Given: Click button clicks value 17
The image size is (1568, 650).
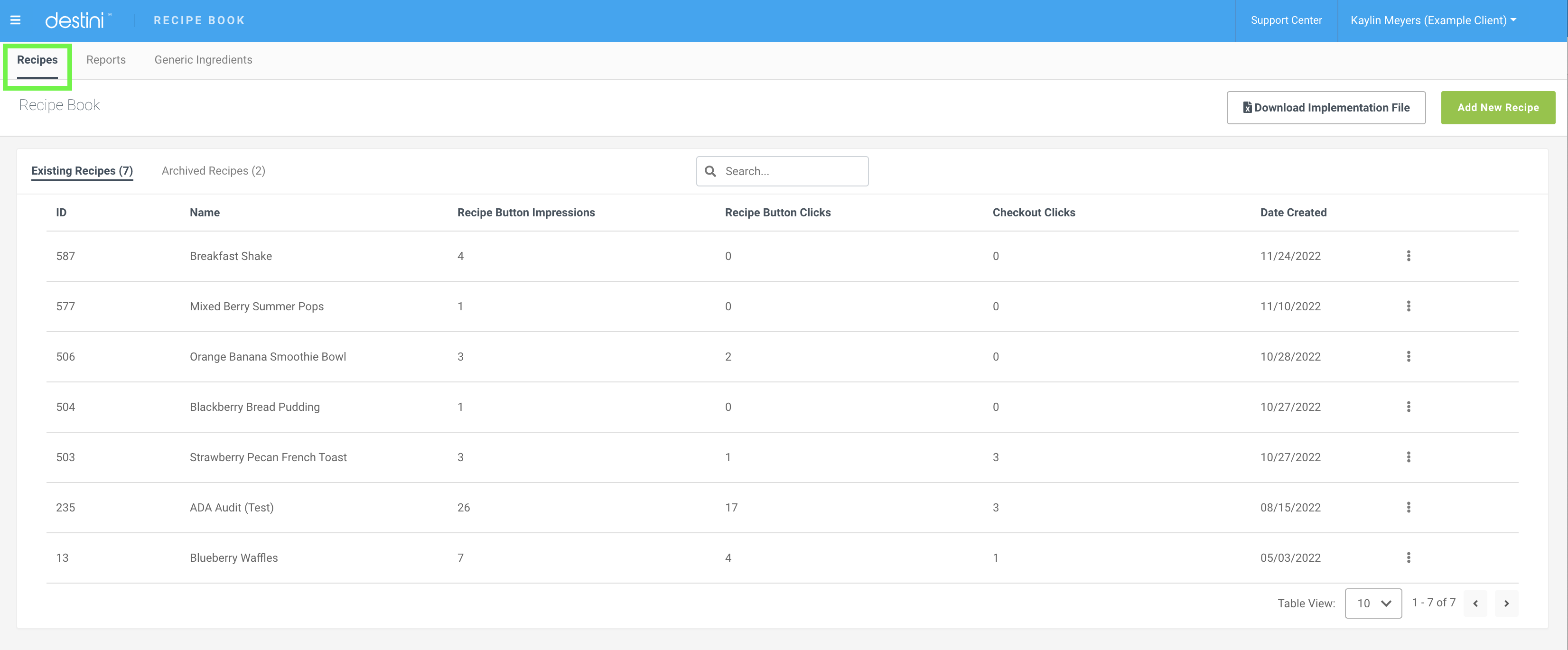Looking at the screenshot, I should tap(731, 508).
